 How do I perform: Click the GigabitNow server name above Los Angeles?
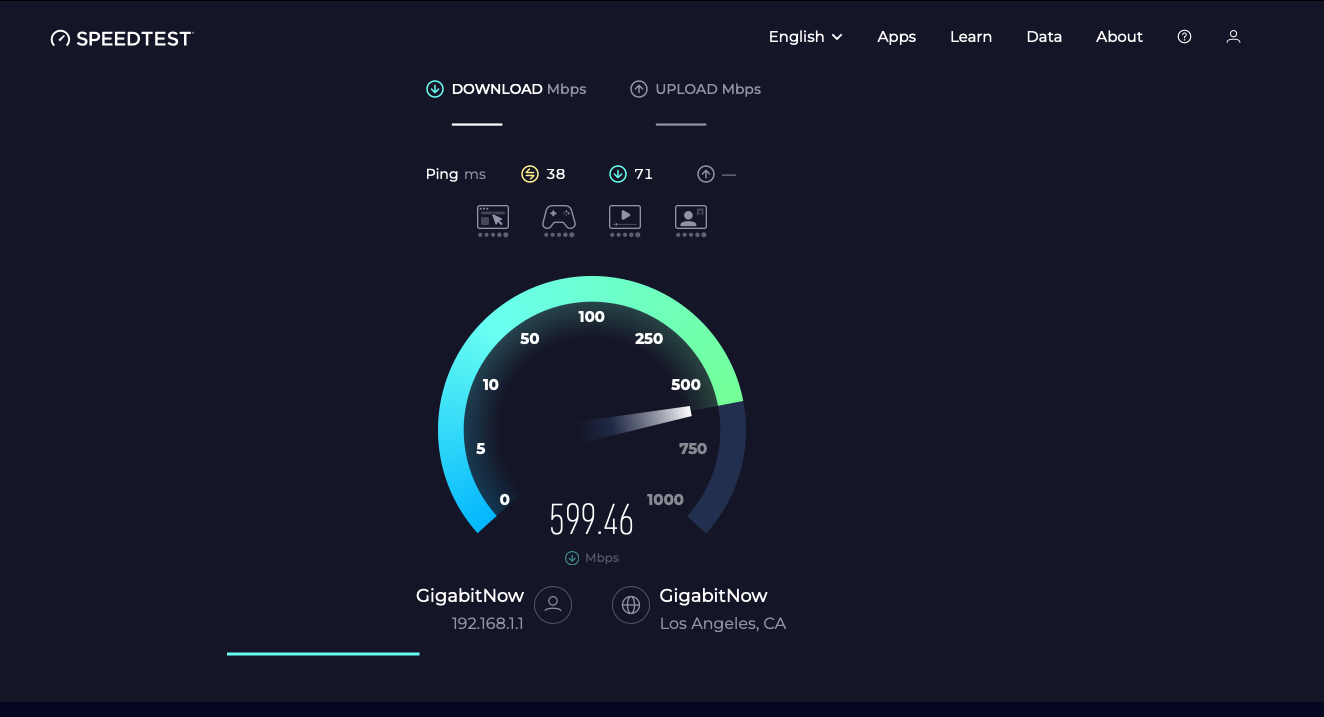click(714, 596)
